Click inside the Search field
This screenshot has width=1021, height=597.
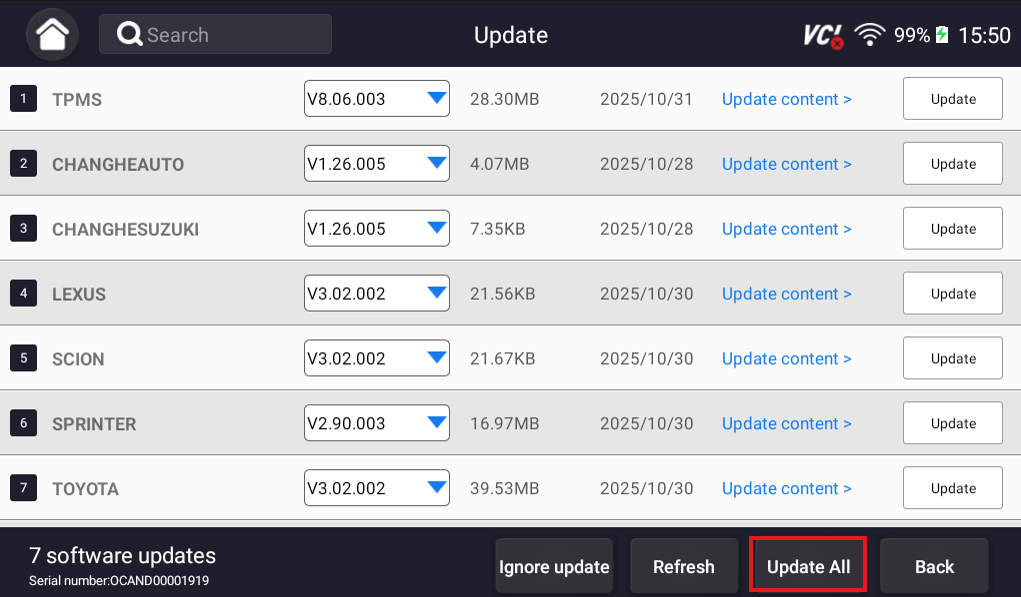click(230, 33)
